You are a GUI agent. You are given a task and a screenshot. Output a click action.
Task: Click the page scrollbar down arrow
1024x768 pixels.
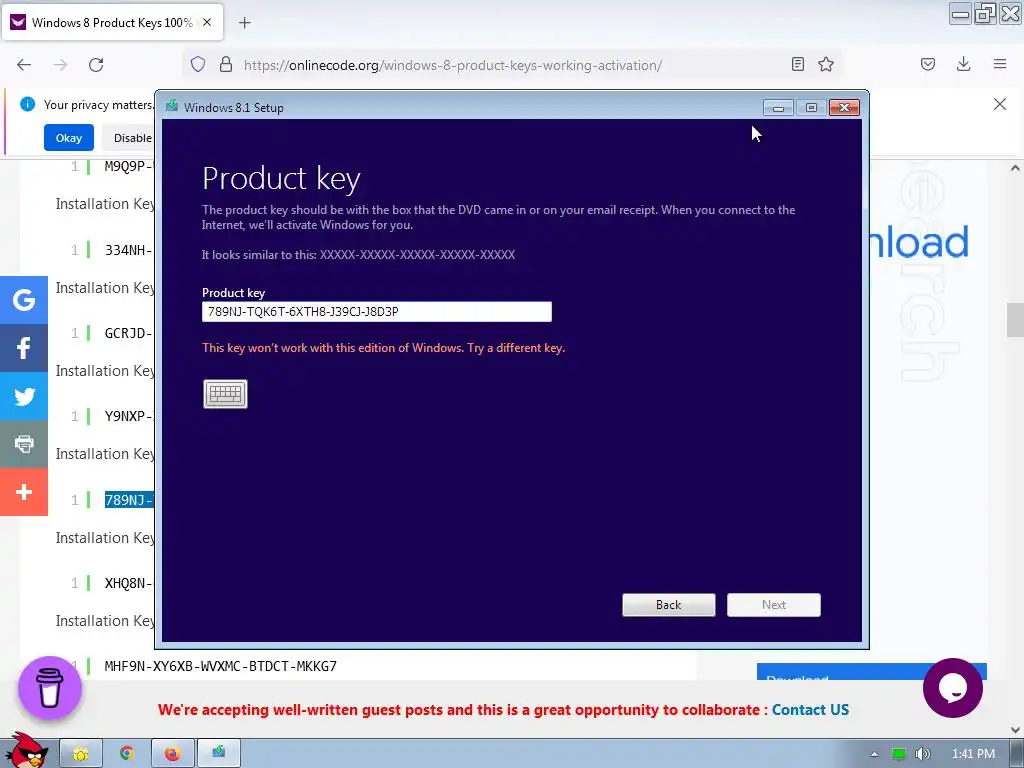[1015, 729]
